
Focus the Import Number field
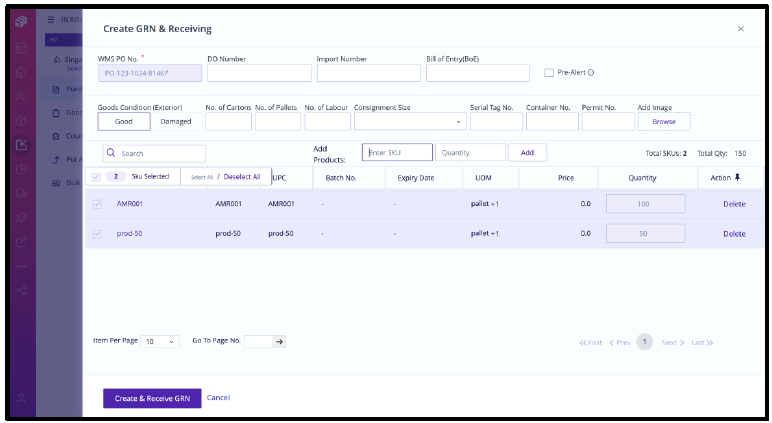[x=369, y=73]
